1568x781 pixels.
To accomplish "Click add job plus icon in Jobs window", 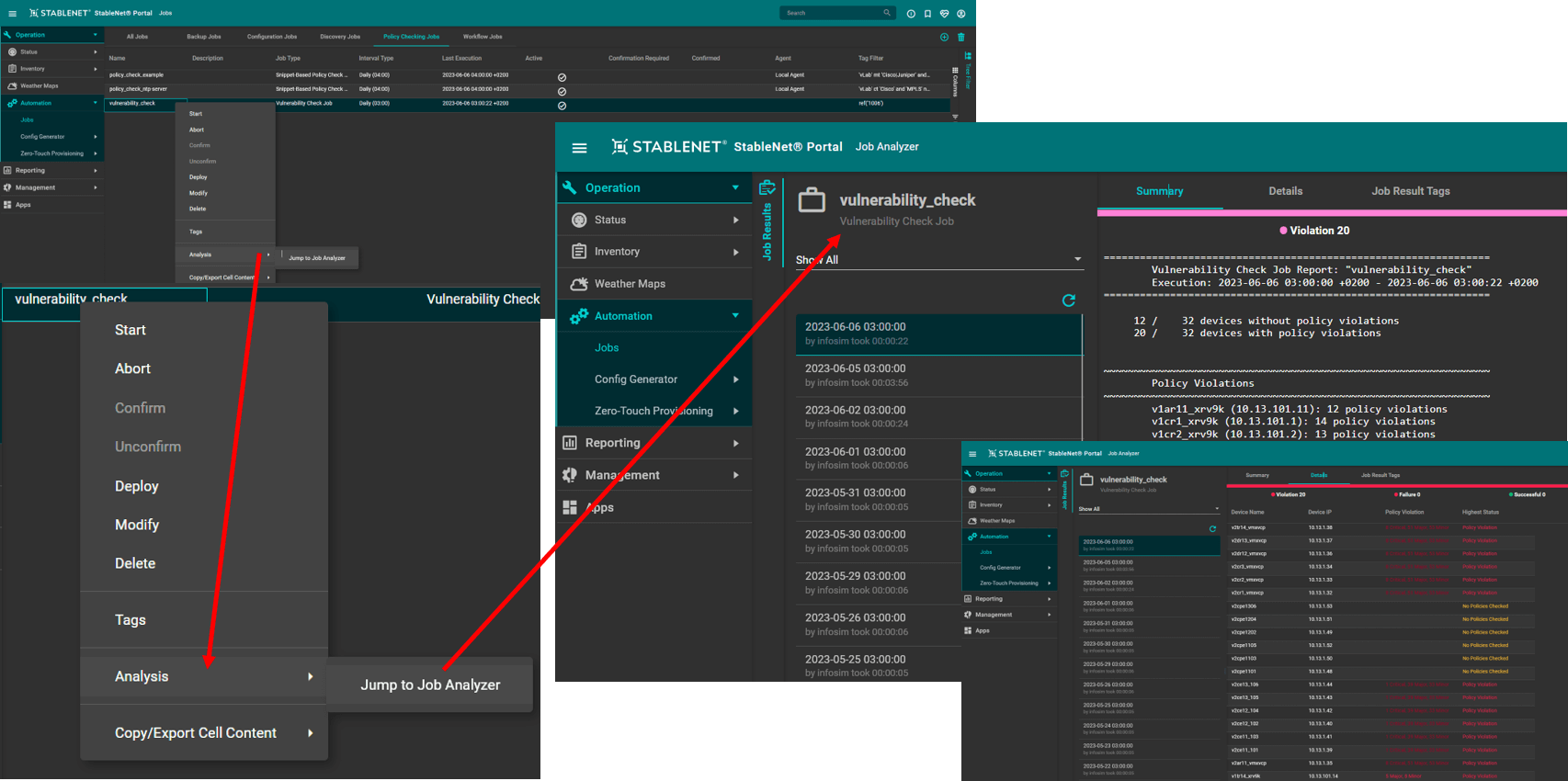I will 944,38.
